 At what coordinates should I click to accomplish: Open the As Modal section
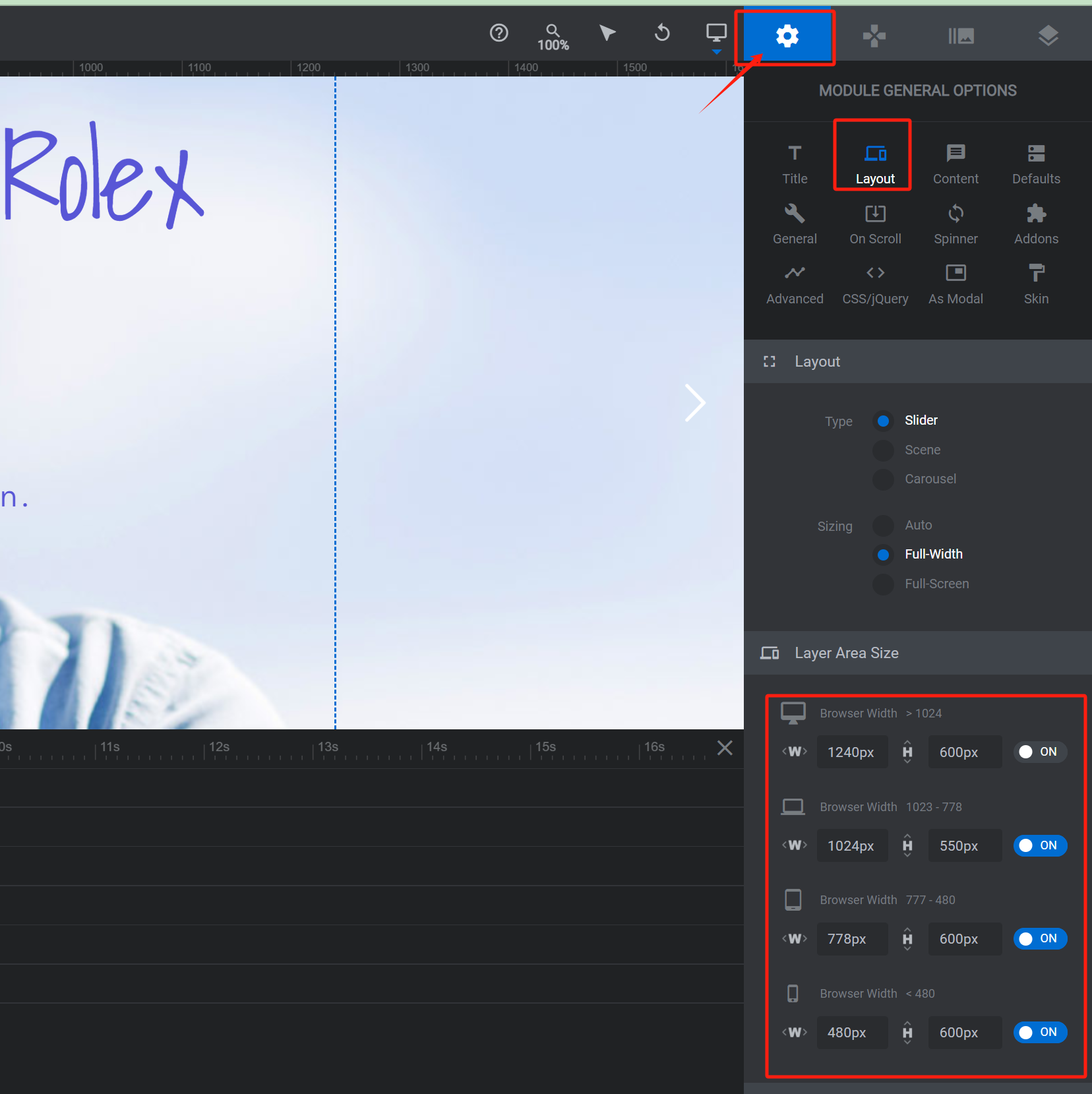click(x=956, y=284)
